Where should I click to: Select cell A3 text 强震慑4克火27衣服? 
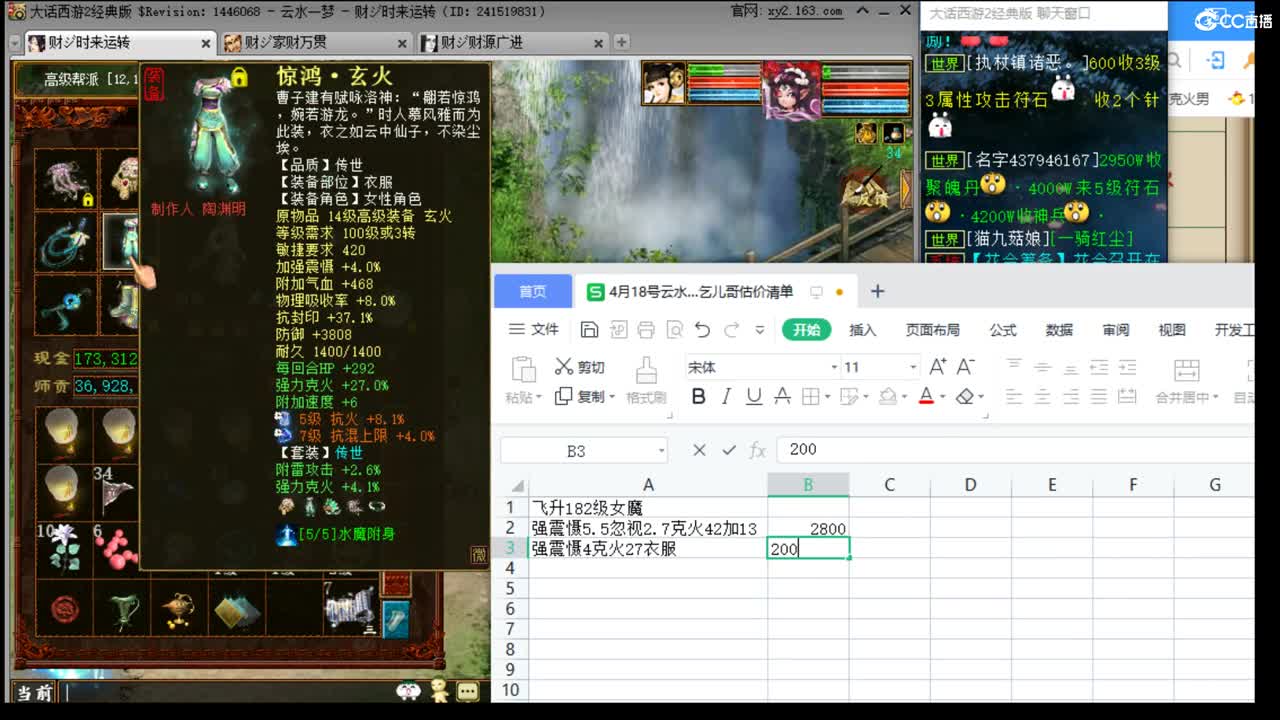[648, 548]
